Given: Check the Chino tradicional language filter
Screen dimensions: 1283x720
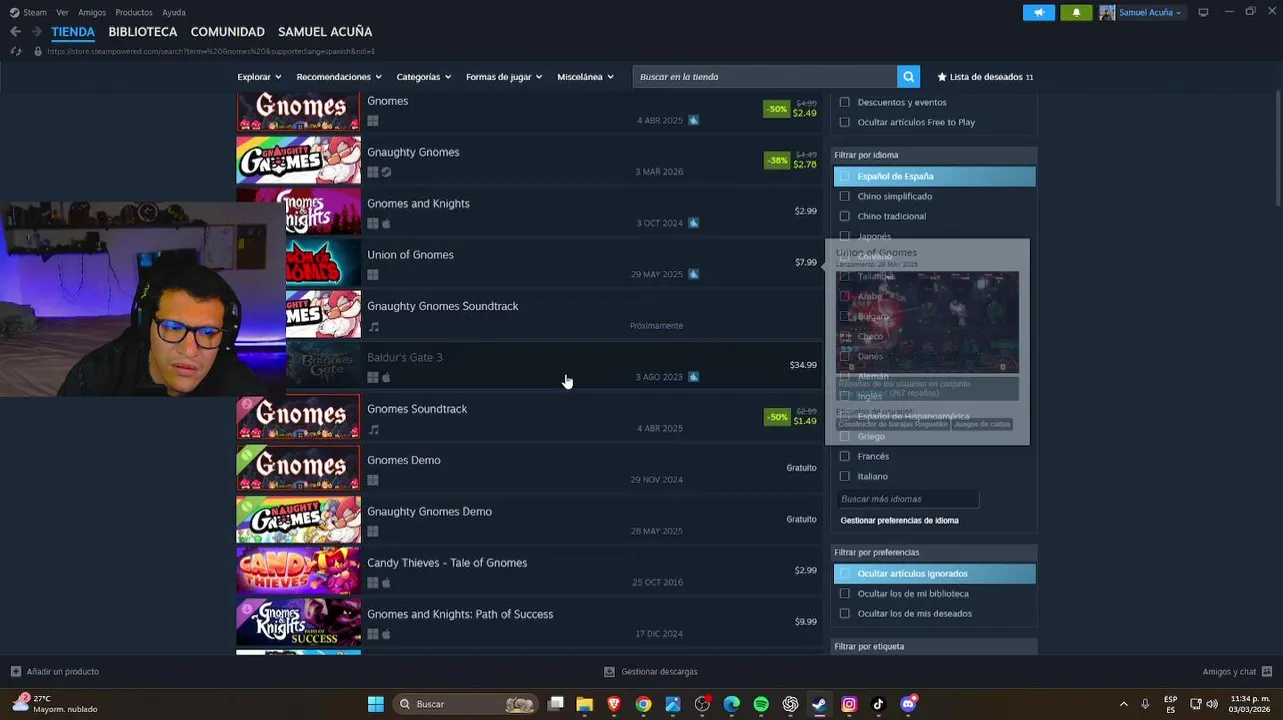Looking at the screenshot, I should click(x=845, y=216).
